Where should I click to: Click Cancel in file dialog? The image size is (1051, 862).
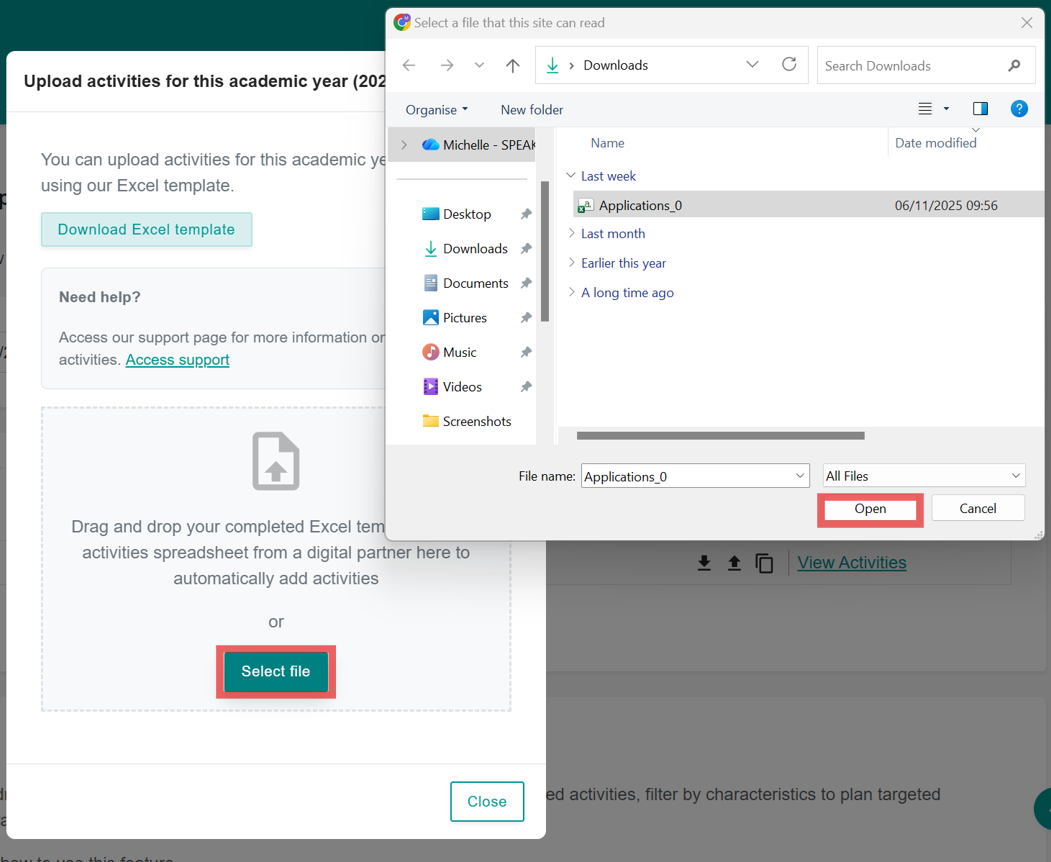coord(978,508)
